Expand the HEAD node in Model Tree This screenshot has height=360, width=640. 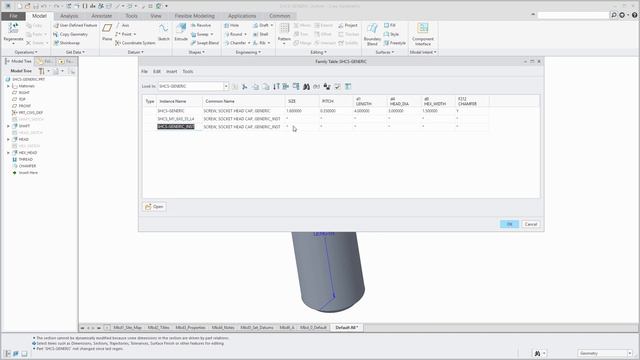click(8, 140)
